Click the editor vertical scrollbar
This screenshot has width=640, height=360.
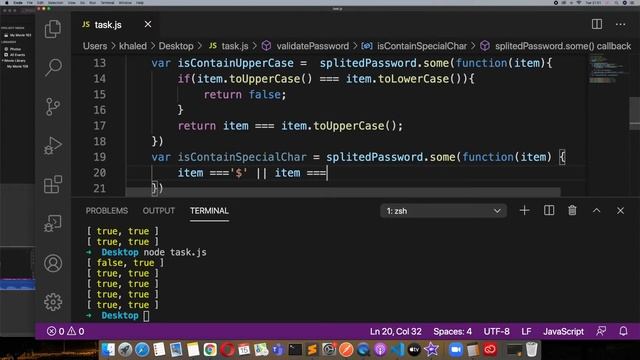pyautogui.click(x=634, y=113)
